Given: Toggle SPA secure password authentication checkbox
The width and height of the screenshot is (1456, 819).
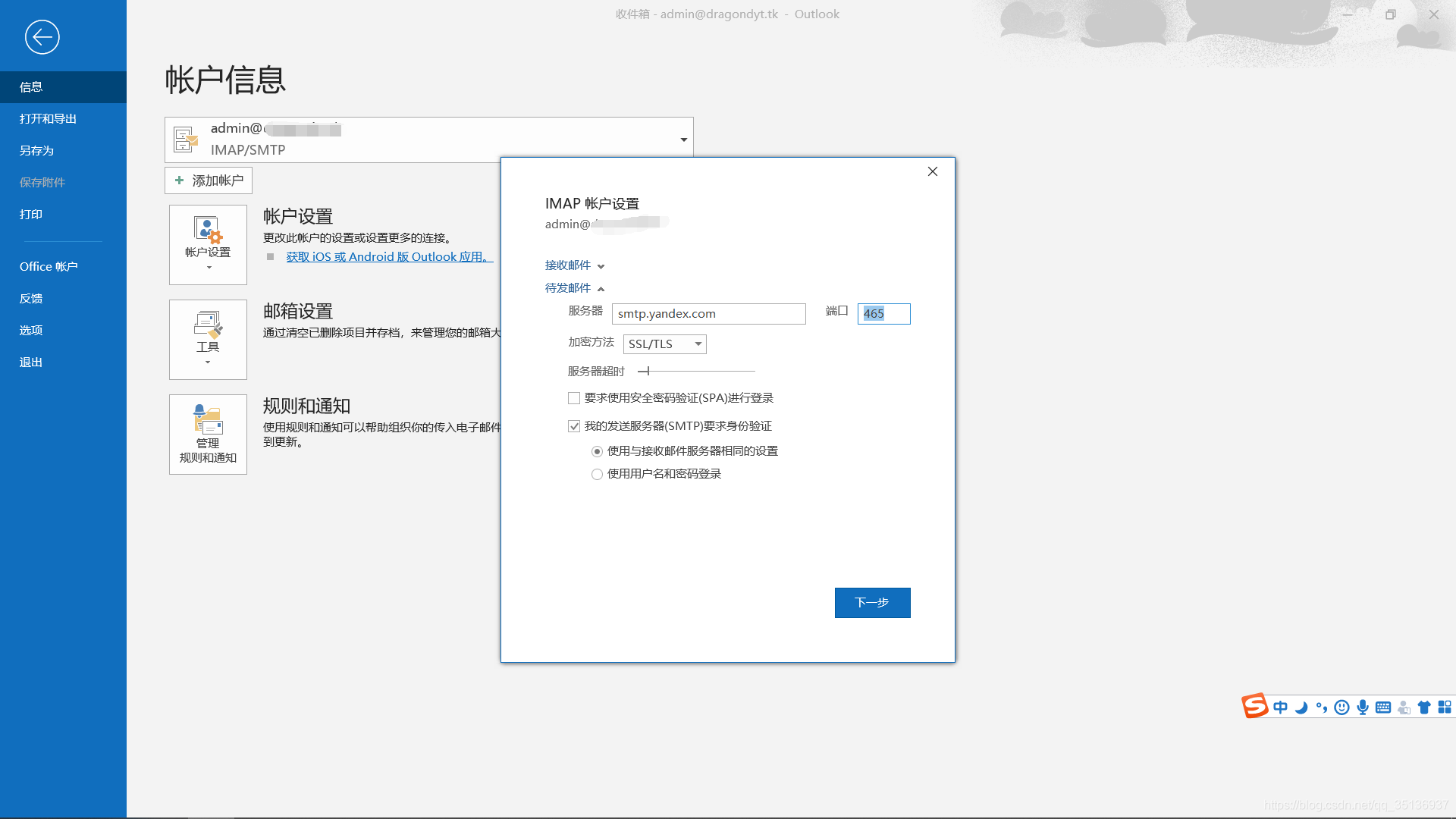Looking at the screenshot, I should click(x=573, y=397).
